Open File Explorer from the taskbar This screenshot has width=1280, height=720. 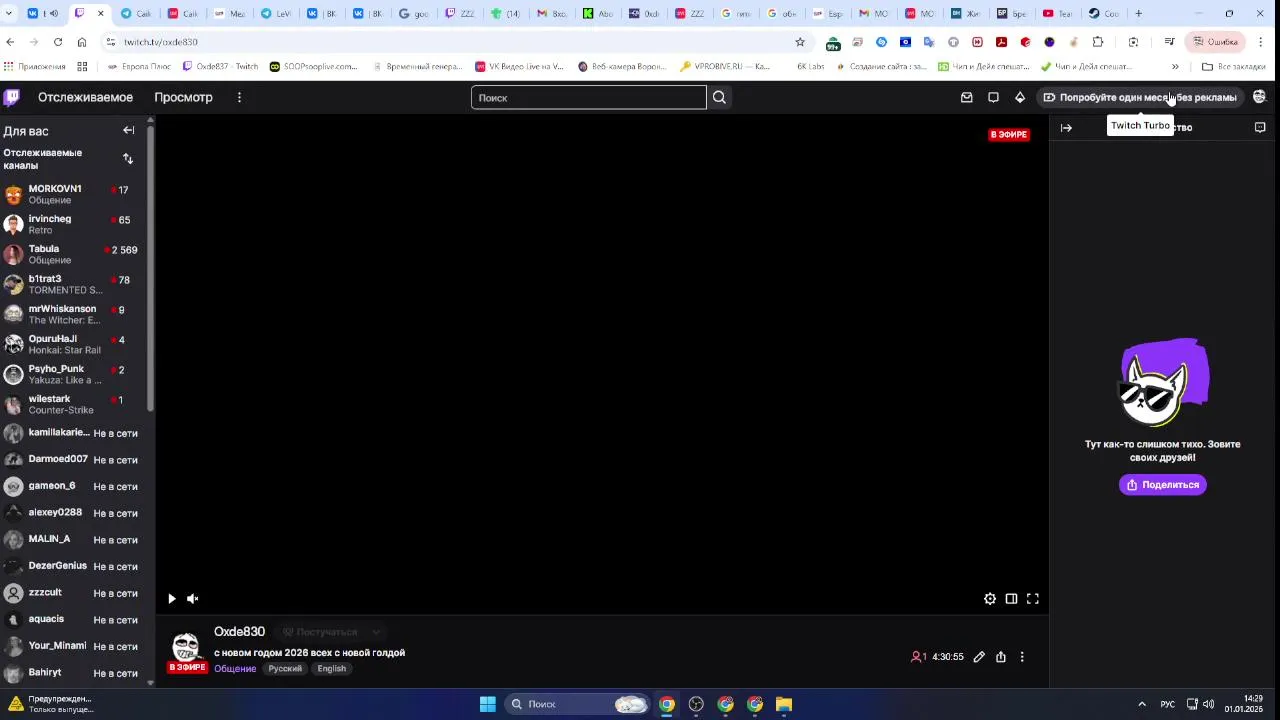tap(784, 704)
